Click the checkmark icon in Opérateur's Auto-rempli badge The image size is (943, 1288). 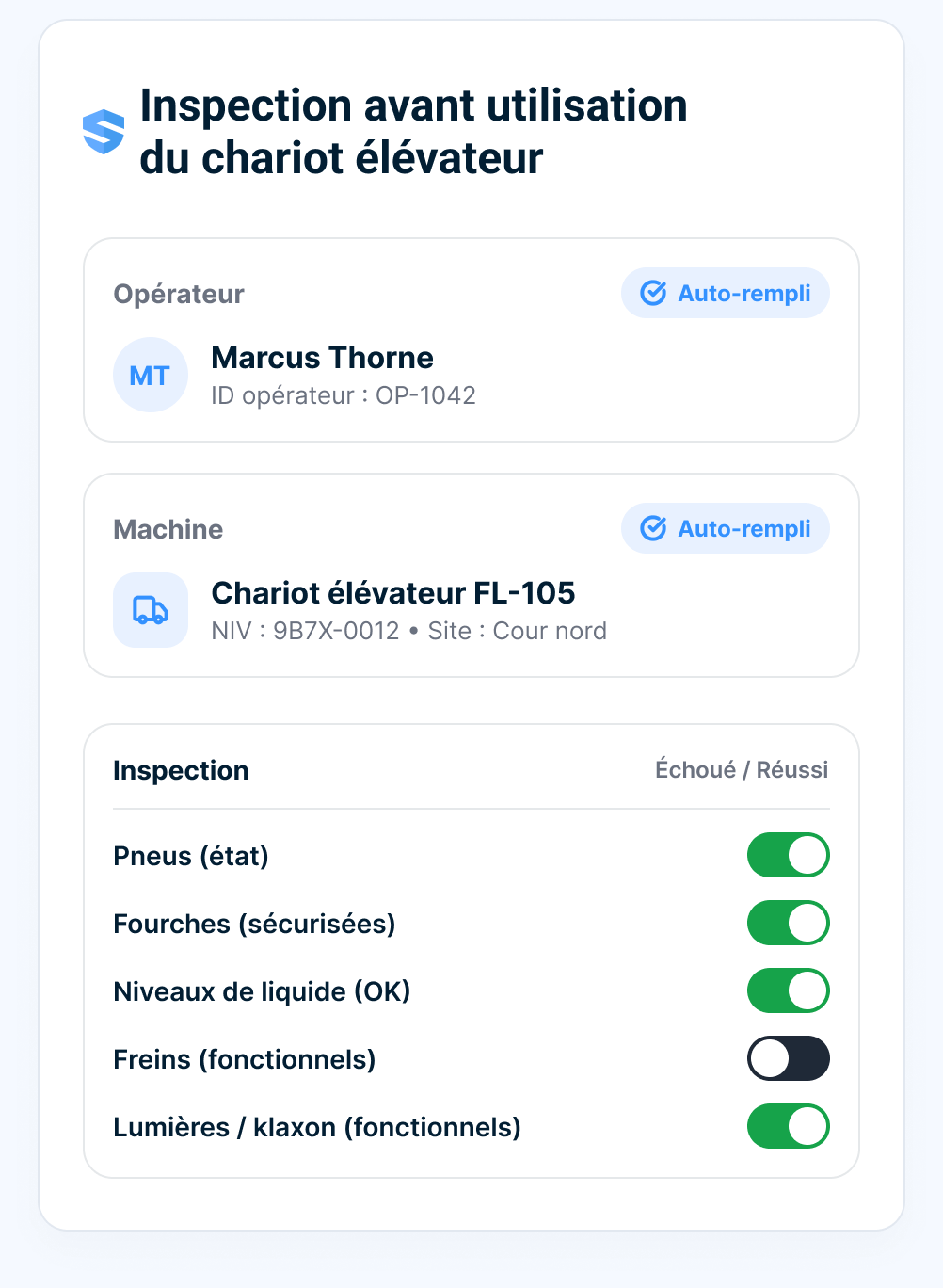click(x=653, y=293)
